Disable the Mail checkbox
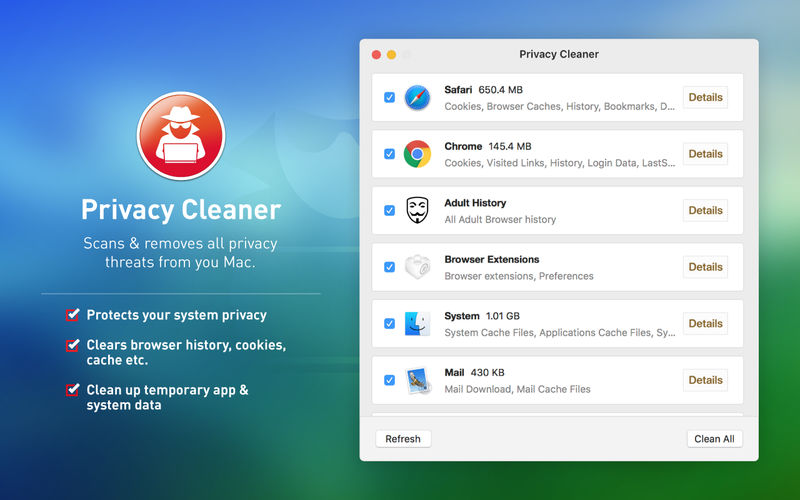Viewport: 800px width, 500px height. (389, 380)
